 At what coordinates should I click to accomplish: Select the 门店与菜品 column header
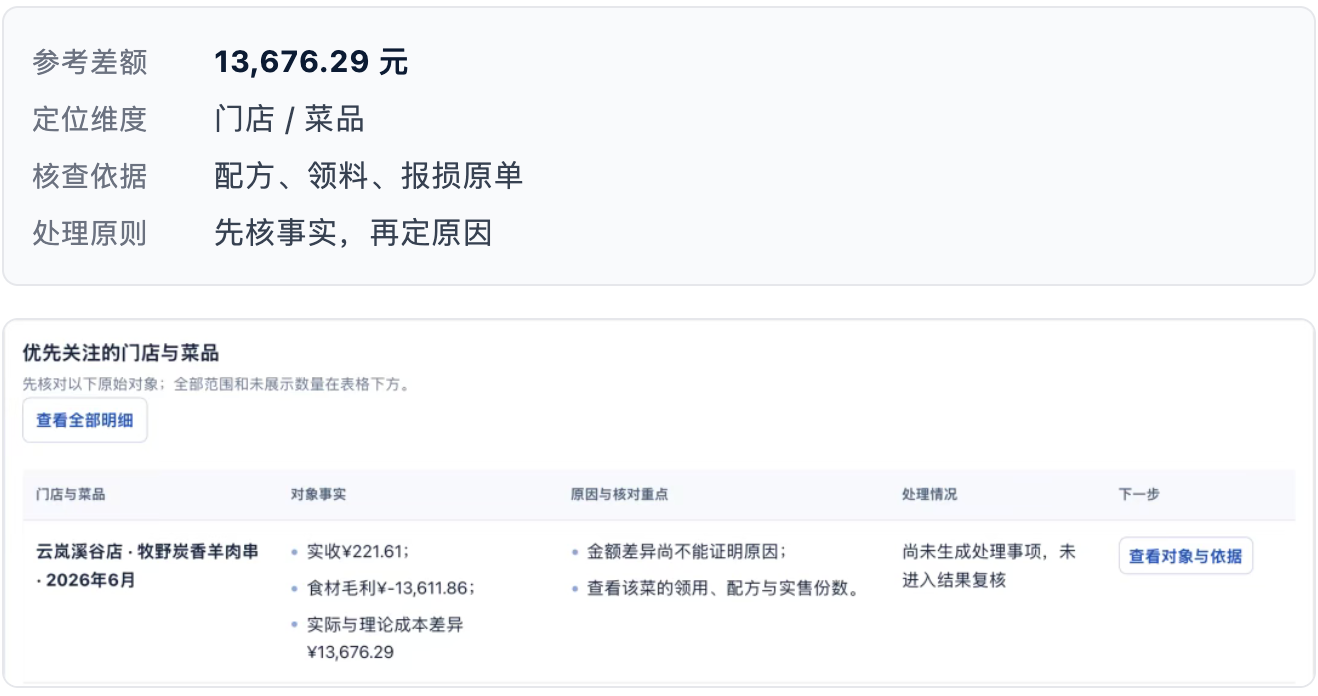pyautogui.click(x=71, y=495)
